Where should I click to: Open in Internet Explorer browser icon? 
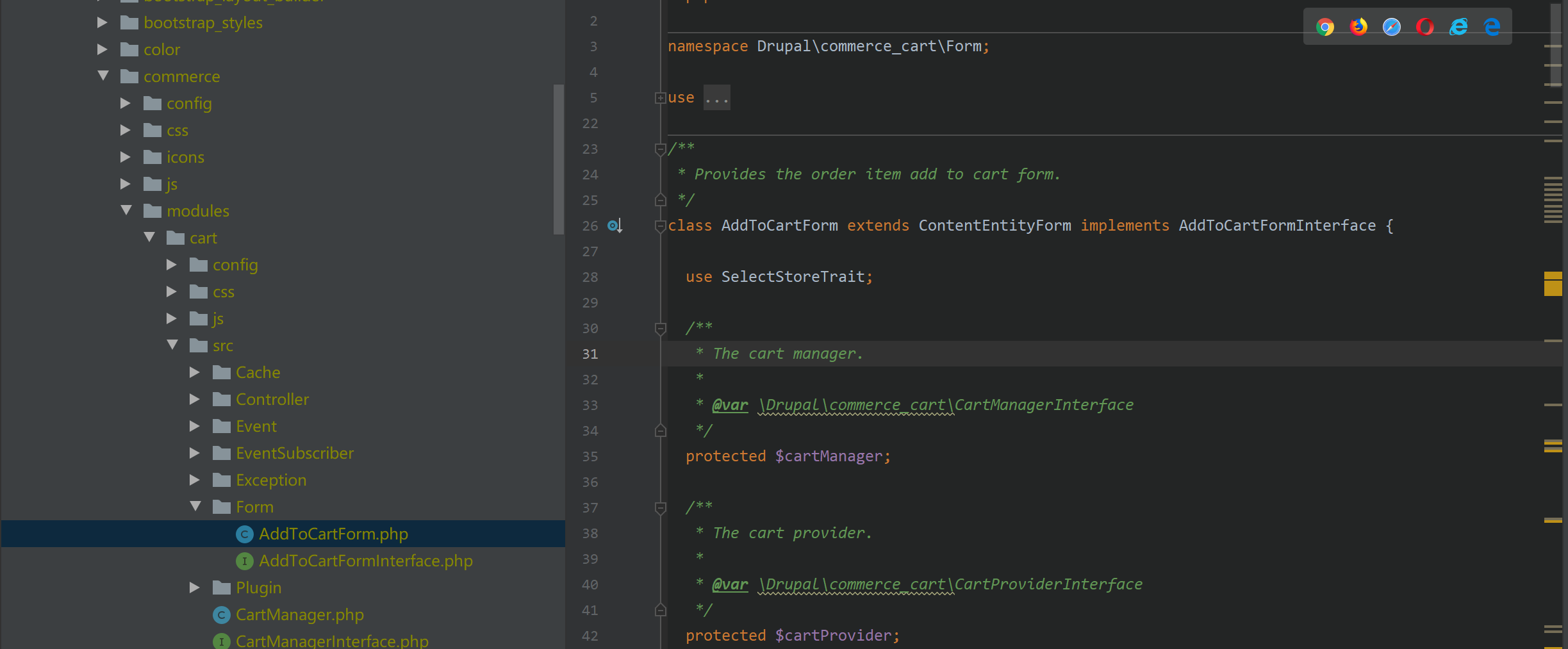pos(1458,27)
